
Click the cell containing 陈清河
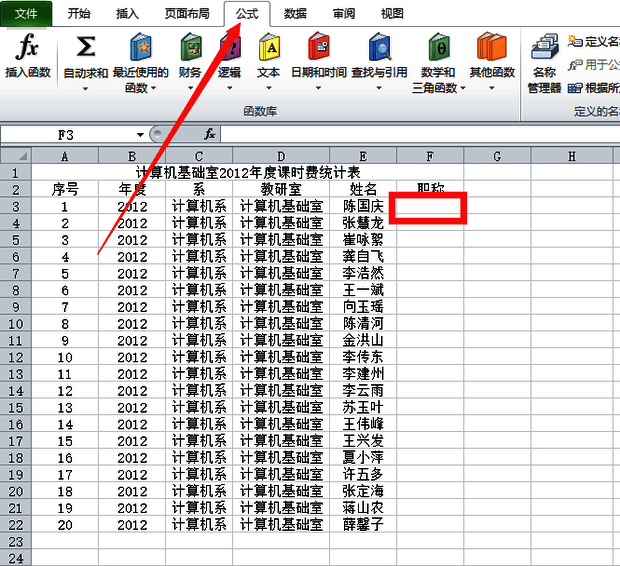(x=363, y=323)
